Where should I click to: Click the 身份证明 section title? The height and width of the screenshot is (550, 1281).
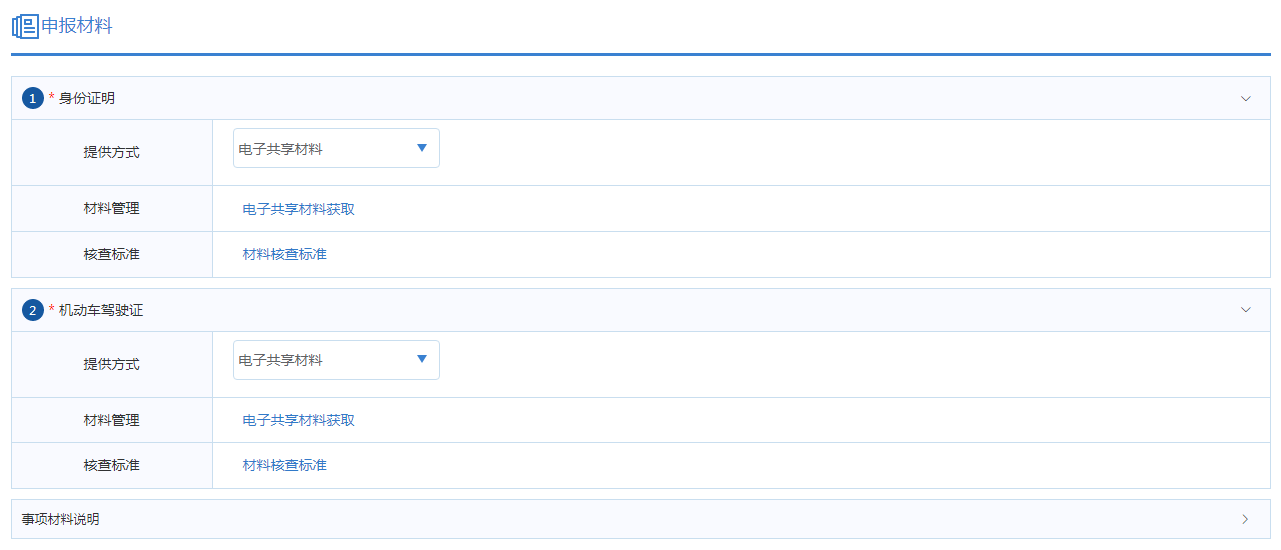pyautogui.click(x=86, y=98)
